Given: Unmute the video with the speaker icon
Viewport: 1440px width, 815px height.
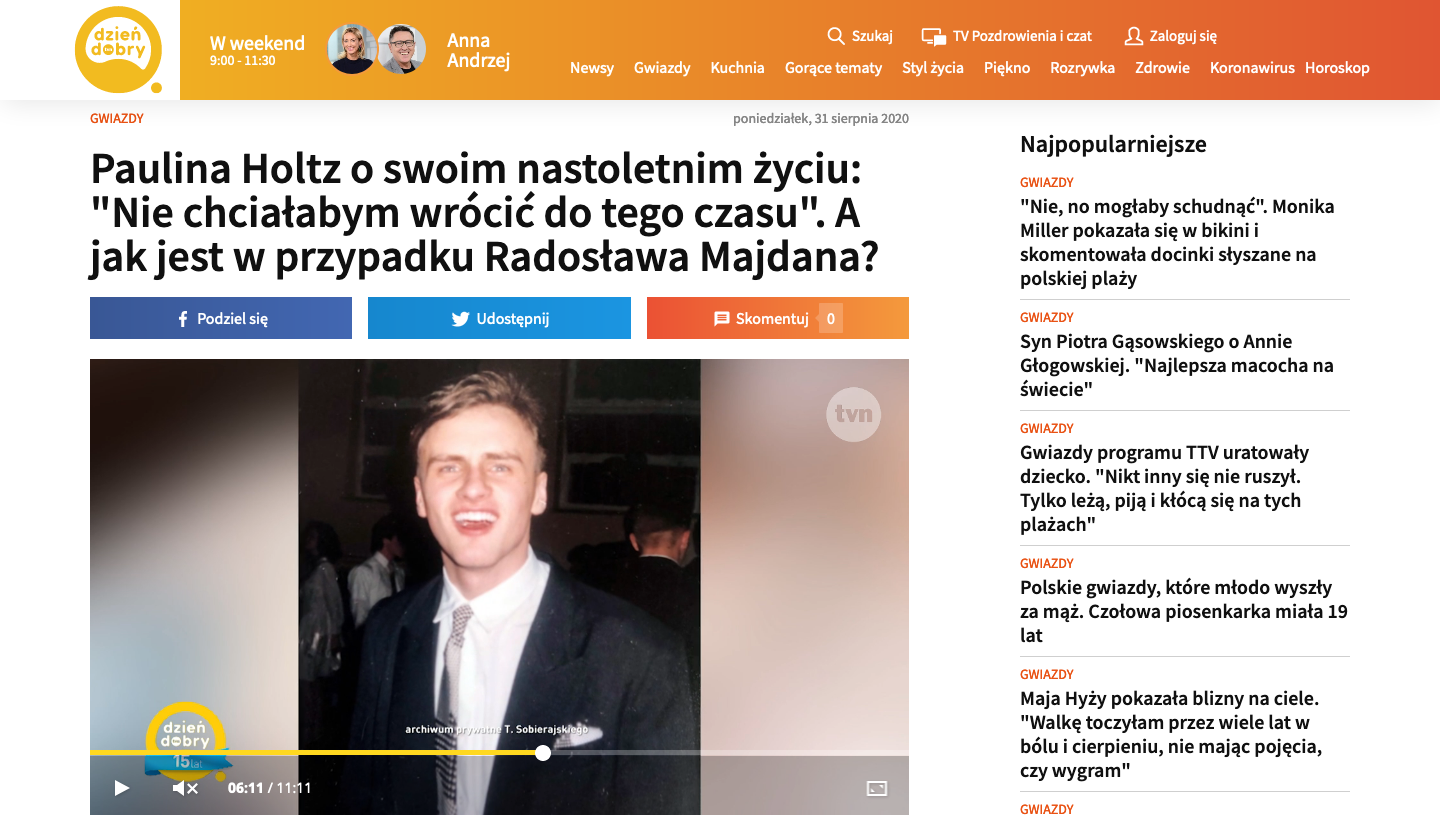Looking at the screenshot, I should point(185,788).
